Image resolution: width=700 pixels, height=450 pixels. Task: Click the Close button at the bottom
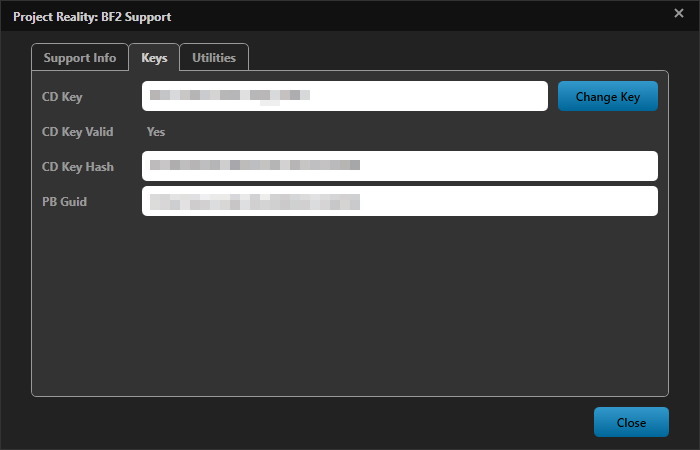pos(631,422)
